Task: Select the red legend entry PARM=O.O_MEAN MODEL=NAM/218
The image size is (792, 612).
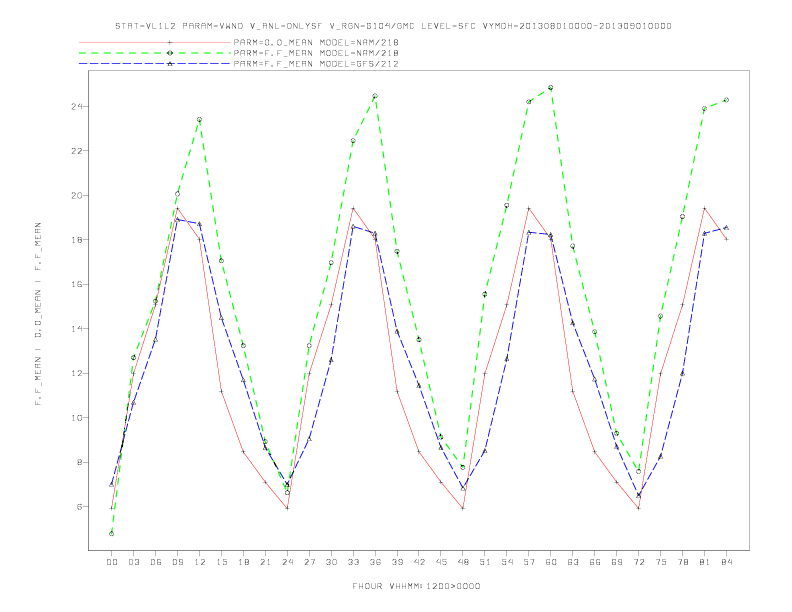Action: tap(316, 42)
